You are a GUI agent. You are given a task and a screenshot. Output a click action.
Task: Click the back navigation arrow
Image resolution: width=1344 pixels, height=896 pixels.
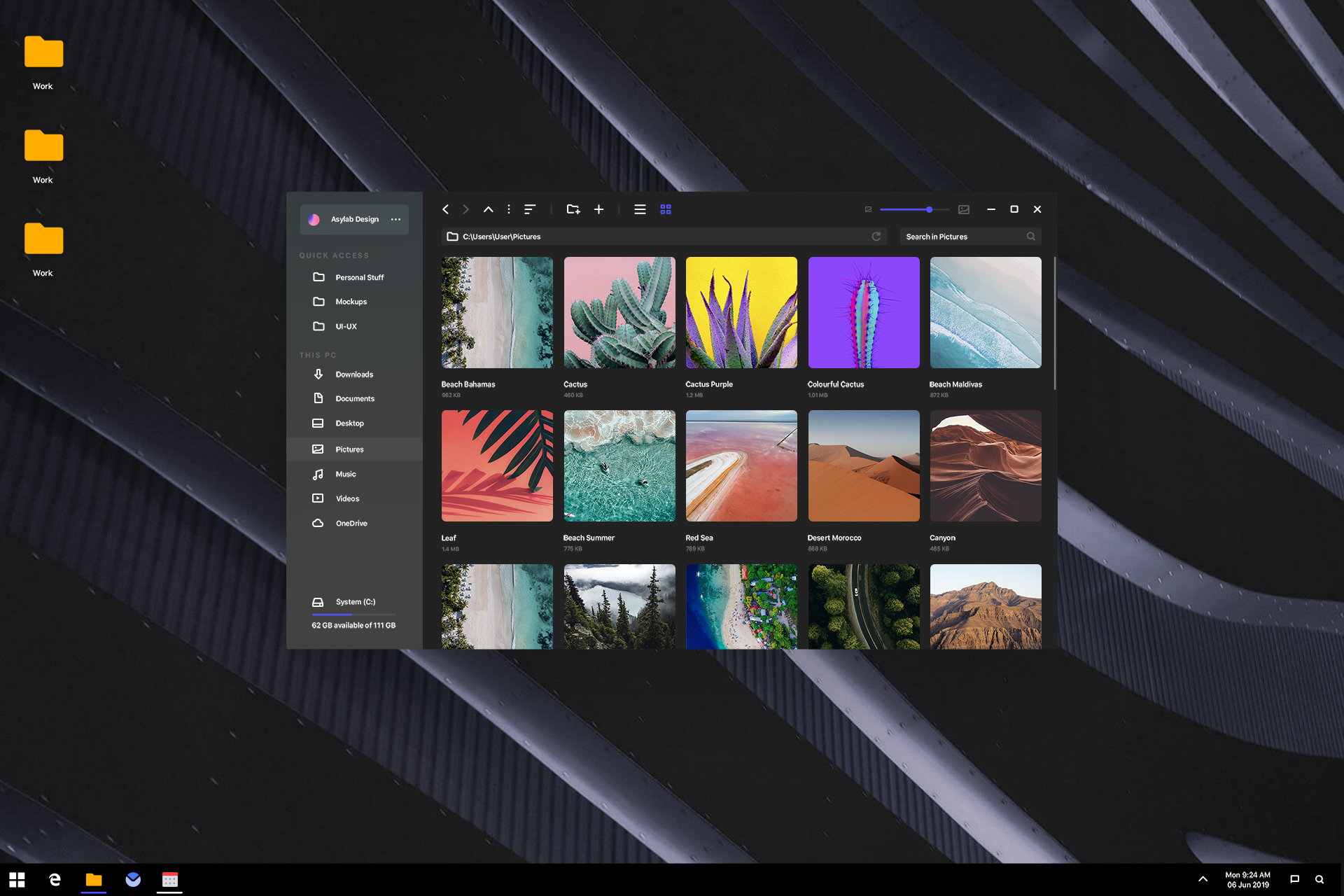click(x=445, y=209)
